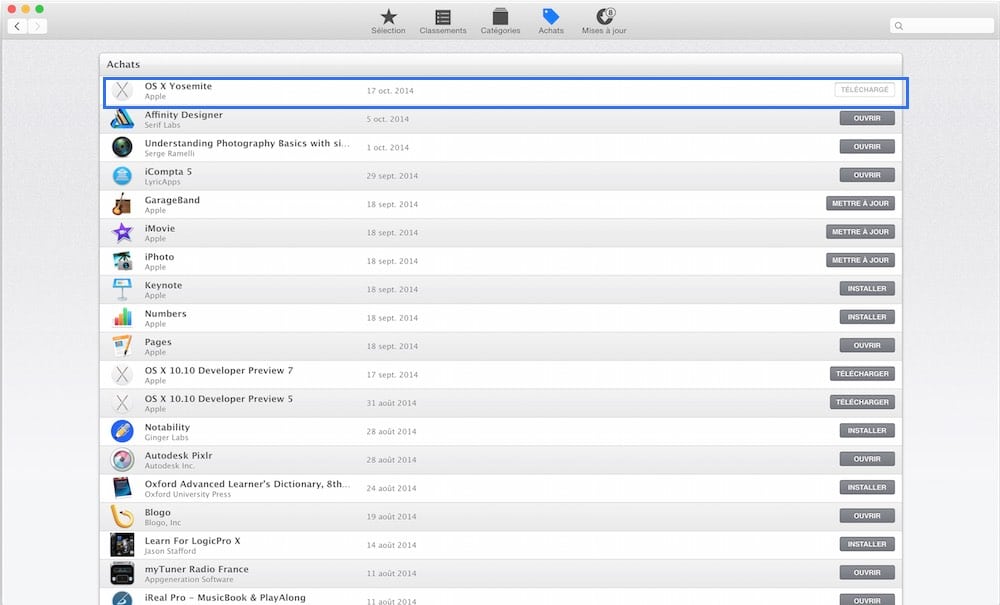Click the Autodesk Pixlr app name
Viewport: 1000px width, 605px height.
(179, 456)
